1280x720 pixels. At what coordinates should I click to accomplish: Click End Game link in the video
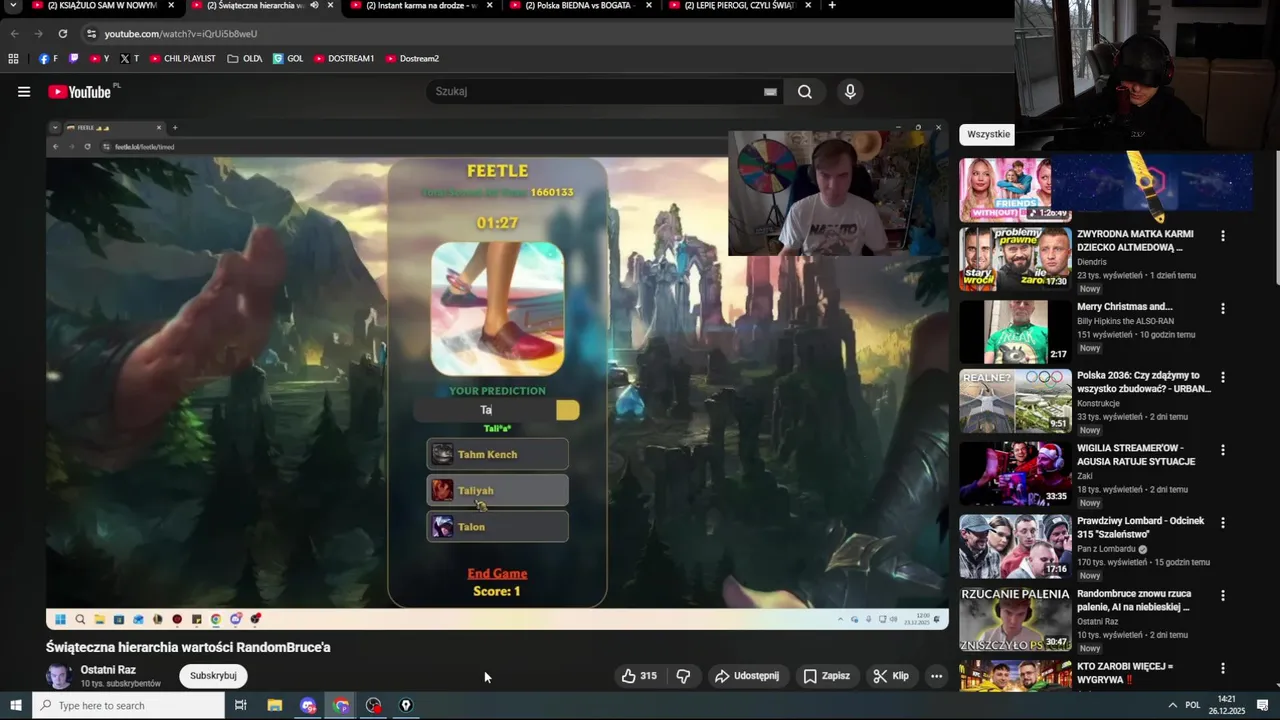(497, 574)
